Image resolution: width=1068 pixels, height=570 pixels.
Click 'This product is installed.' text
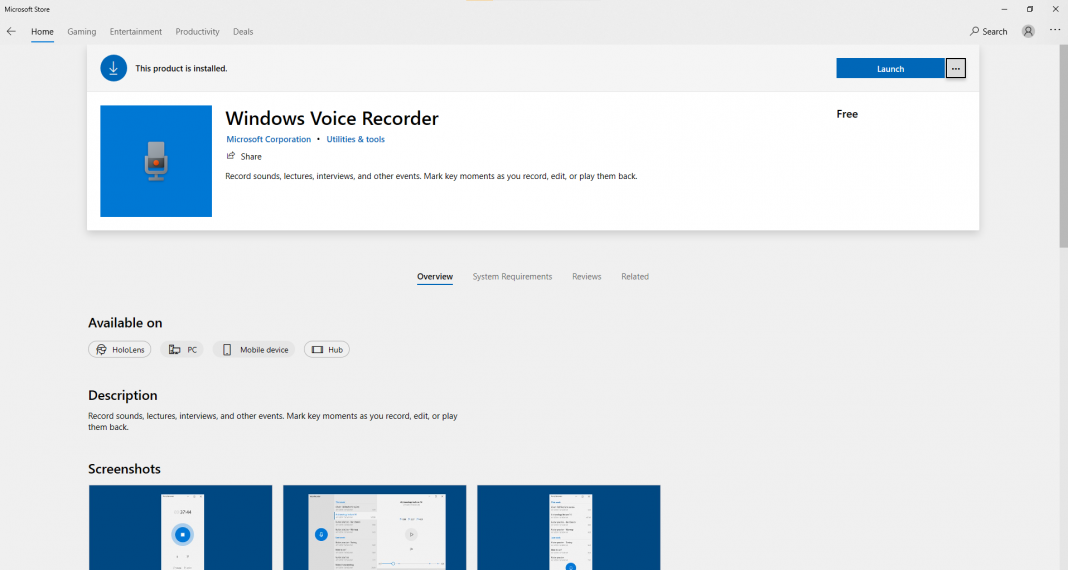(181, 68)
